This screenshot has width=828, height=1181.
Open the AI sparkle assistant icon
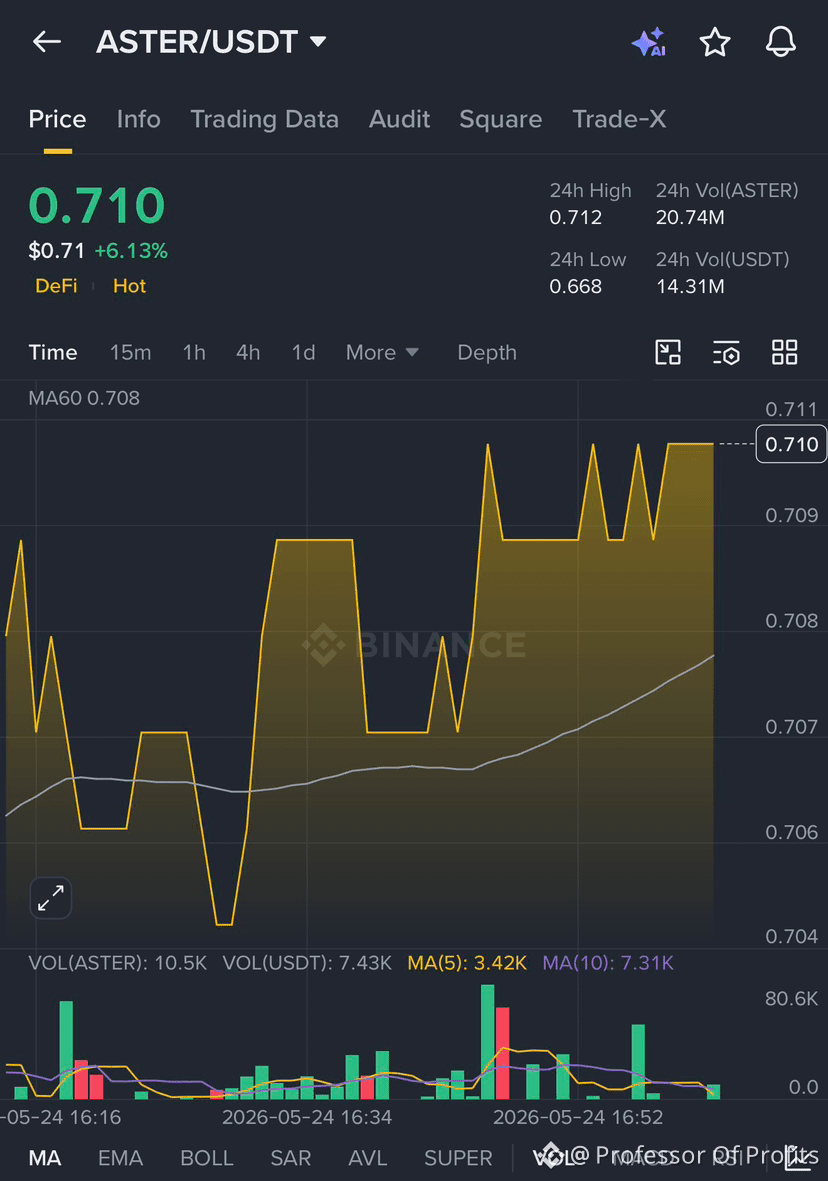649,42
